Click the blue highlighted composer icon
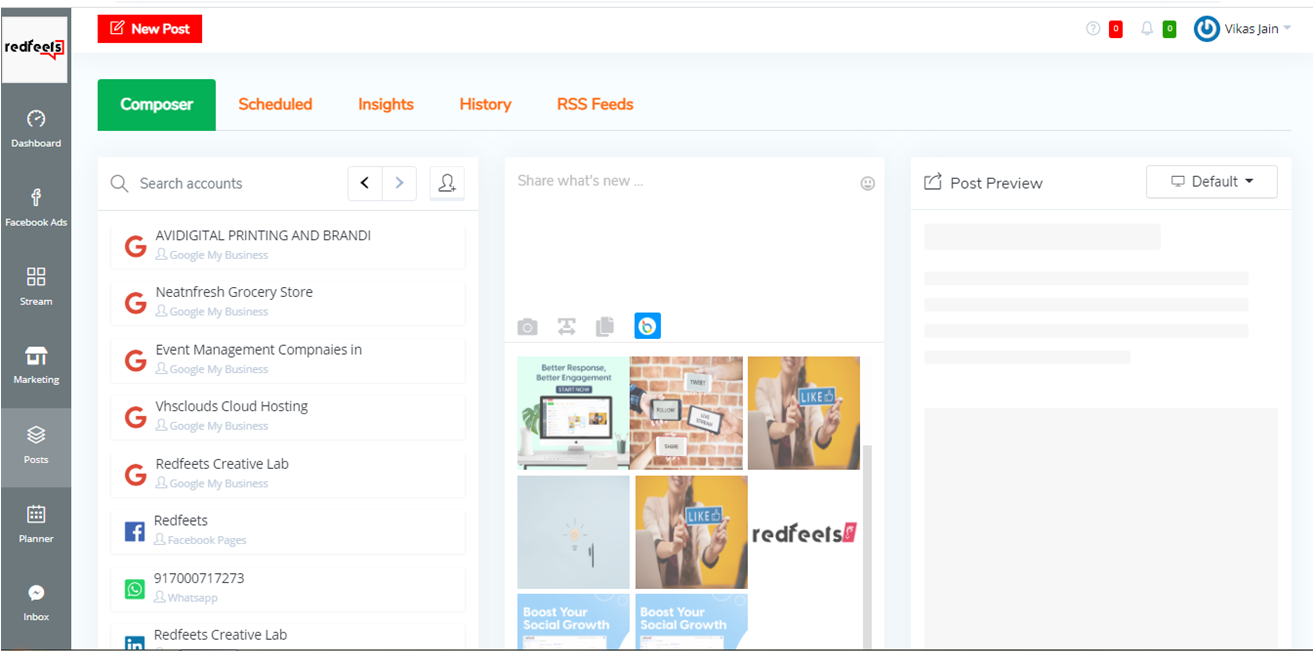The width and height of the screenshot is (1314, 652). coord(647,326)
